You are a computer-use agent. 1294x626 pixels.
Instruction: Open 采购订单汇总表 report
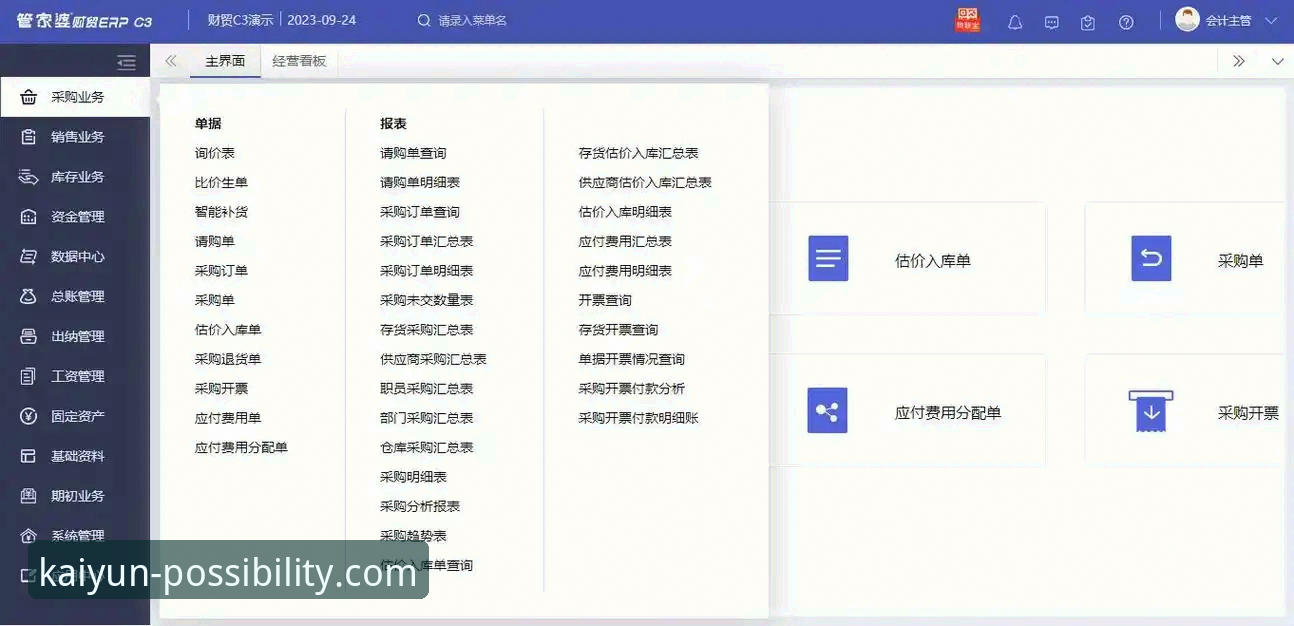coord(426,241)
